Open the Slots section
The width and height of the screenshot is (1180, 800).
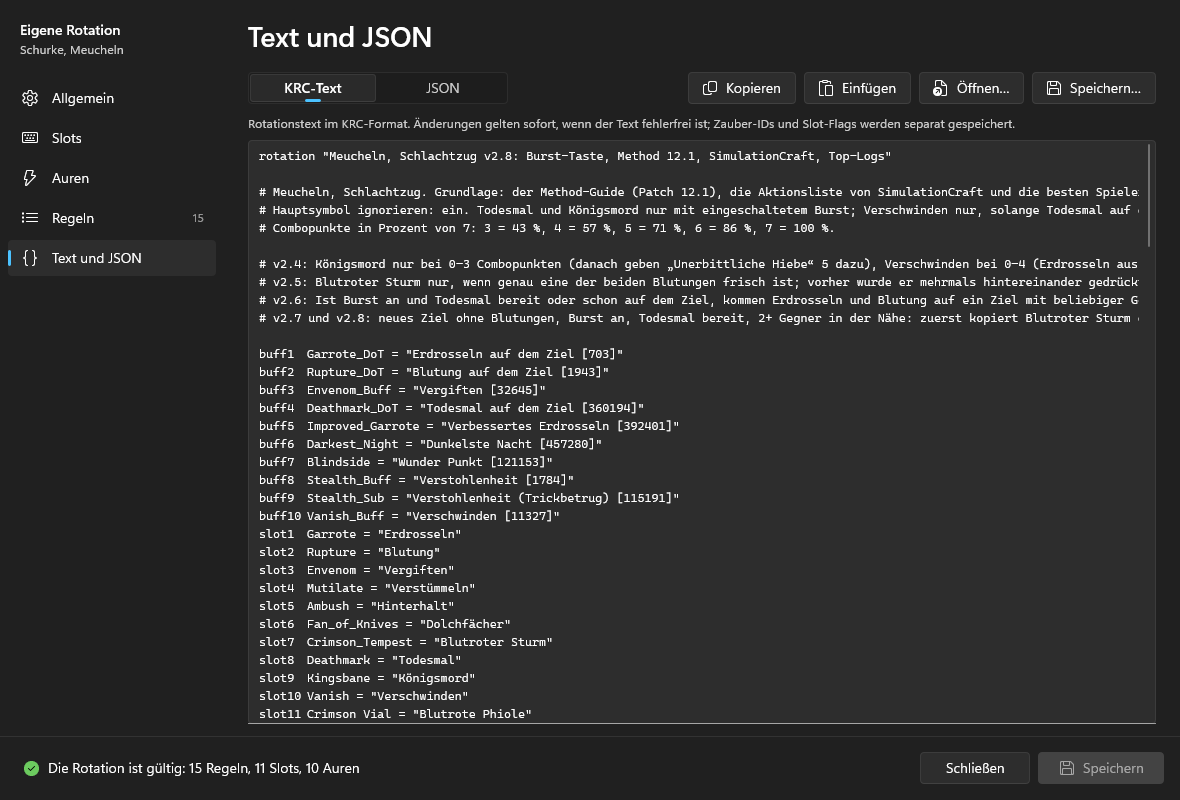[x=111, y=138]
